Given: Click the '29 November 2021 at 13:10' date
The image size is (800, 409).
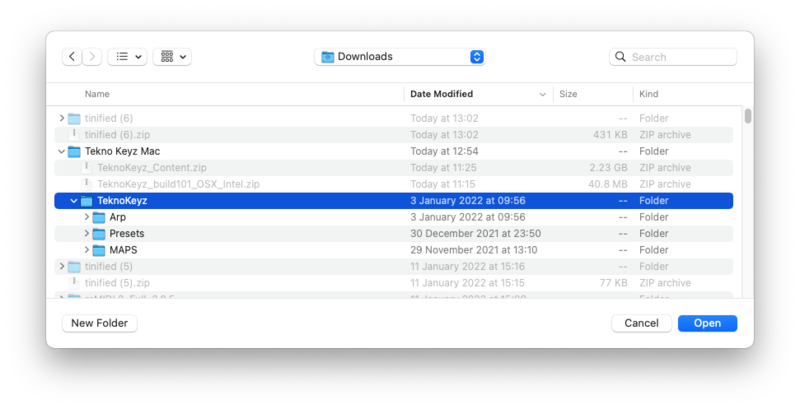Looking at the screenshot, I should [474, 250].
